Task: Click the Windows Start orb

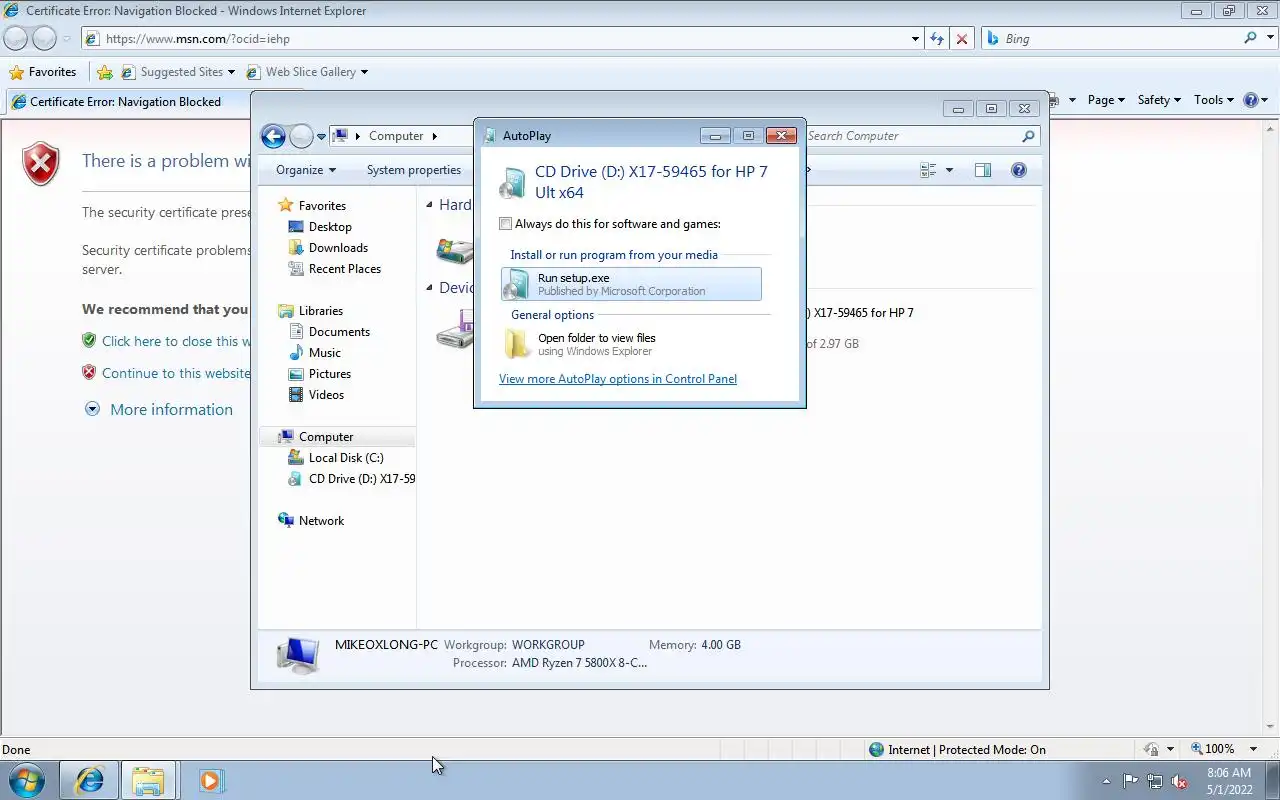Action: (27, 780)
